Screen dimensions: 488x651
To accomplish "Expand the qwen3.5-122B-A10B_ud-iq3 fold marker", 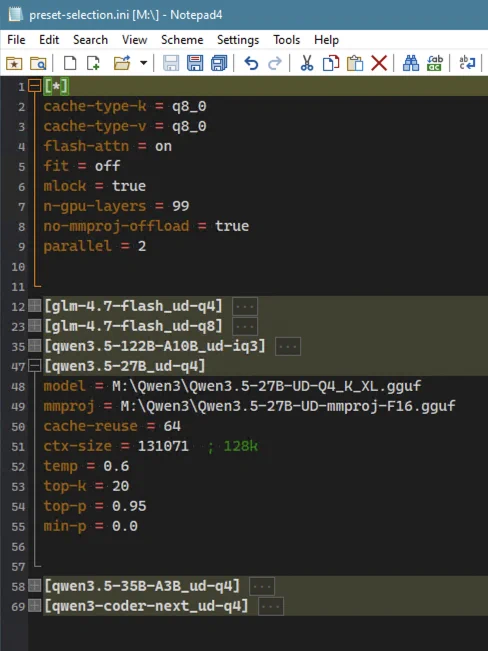I will point(34,346).
